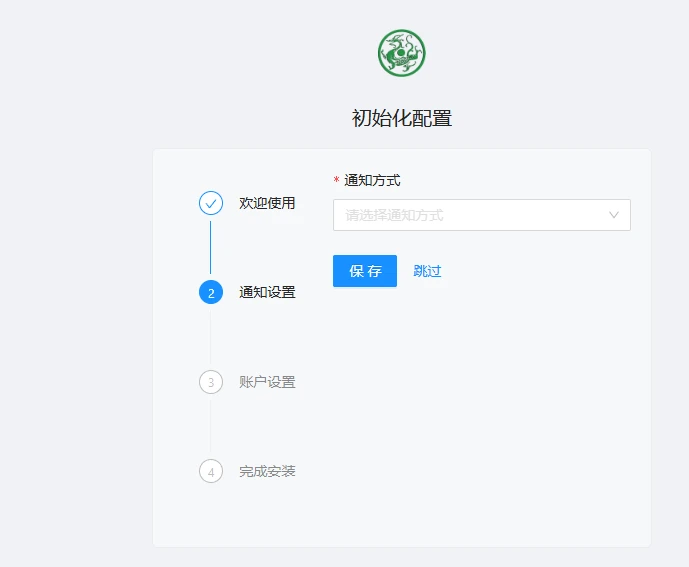The height and width of the screenshot is (567, 689).
Task: Click the 跳过 link
Action: click(x=427, y=271)
